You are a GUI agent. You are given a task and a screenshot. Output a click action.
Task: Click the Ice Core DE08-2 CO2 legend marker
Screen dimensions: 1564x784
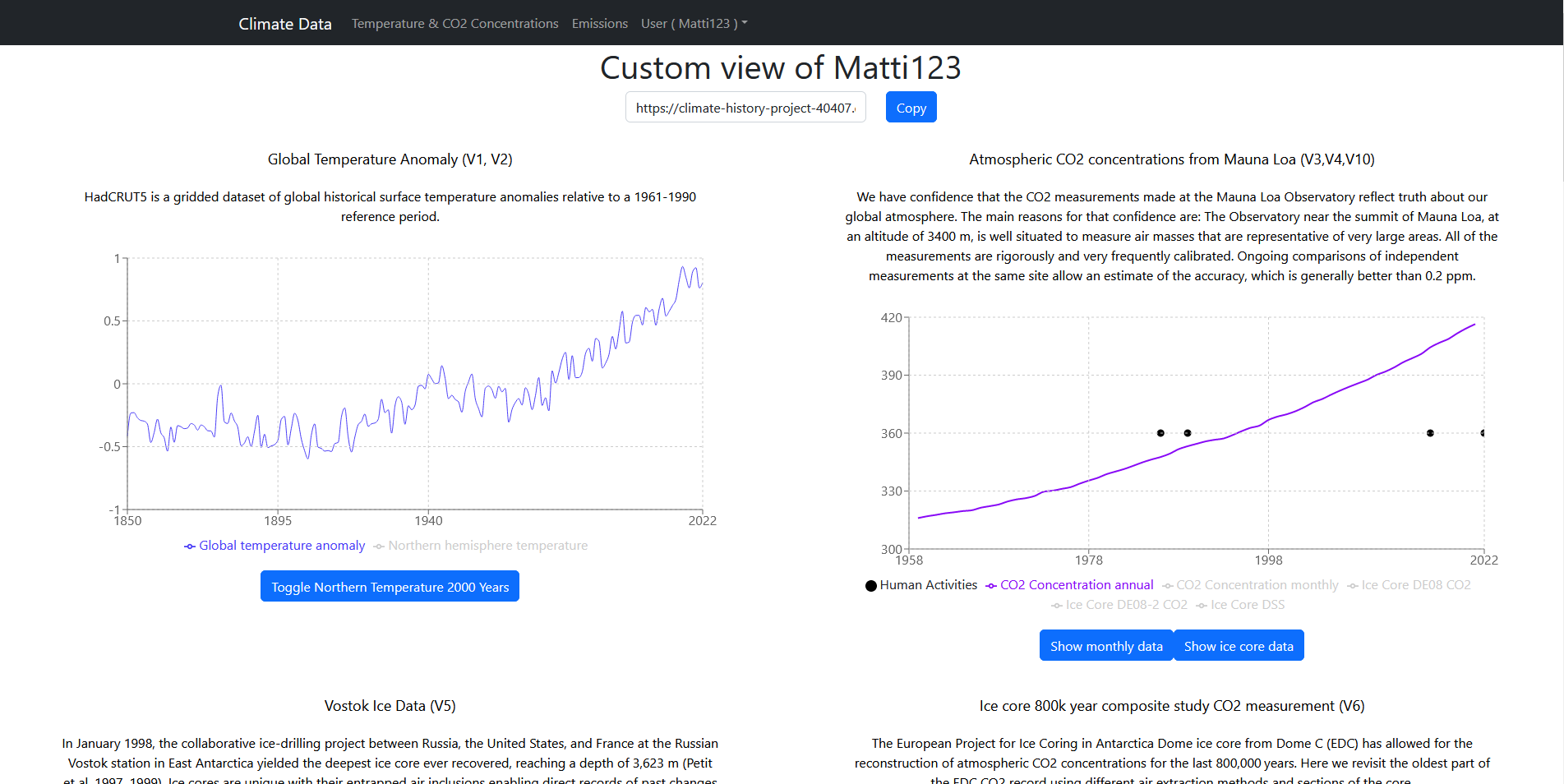click(x=1057, y=605)
